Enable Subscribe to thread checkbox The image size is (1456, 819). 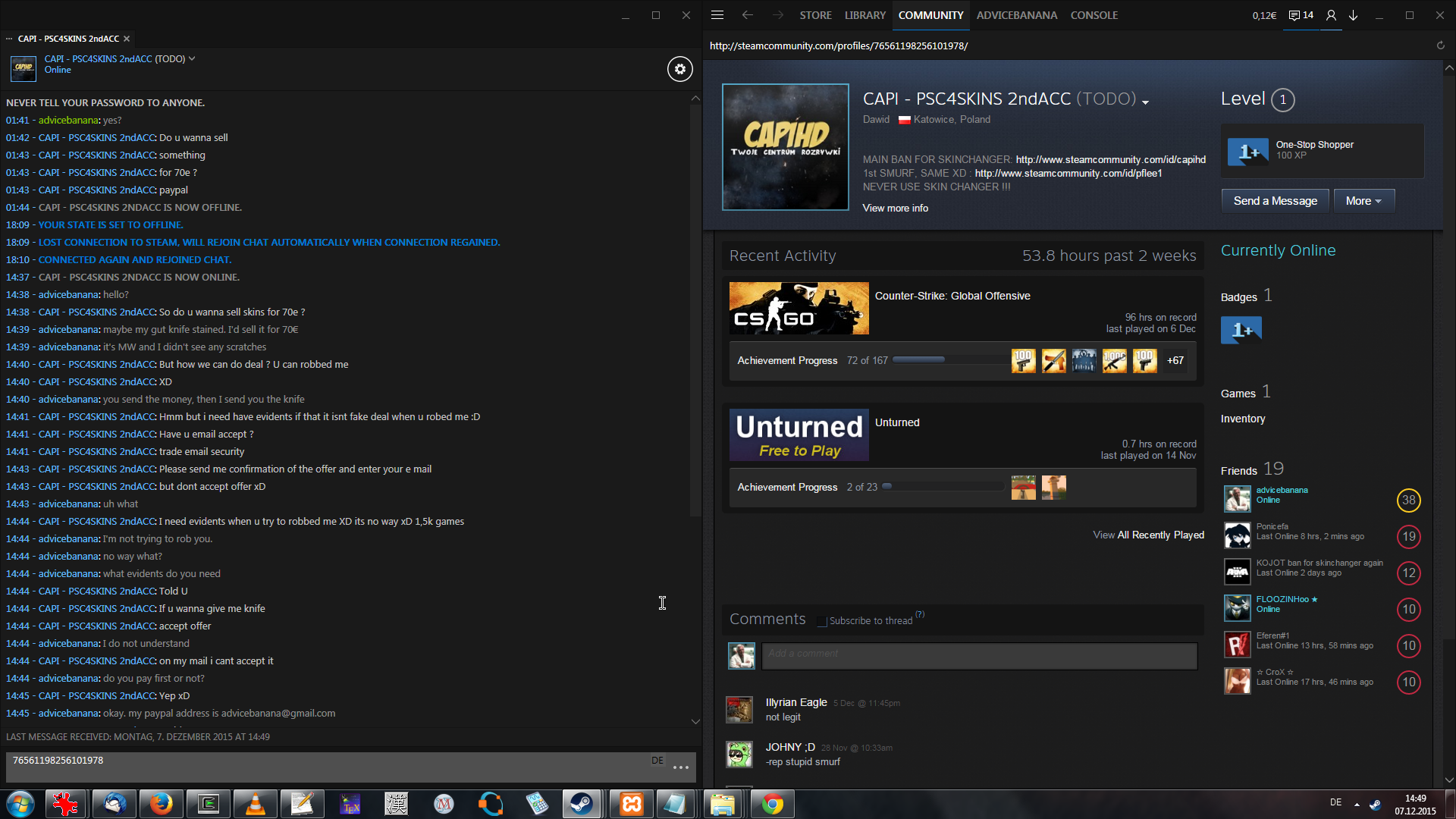[821, 622]
